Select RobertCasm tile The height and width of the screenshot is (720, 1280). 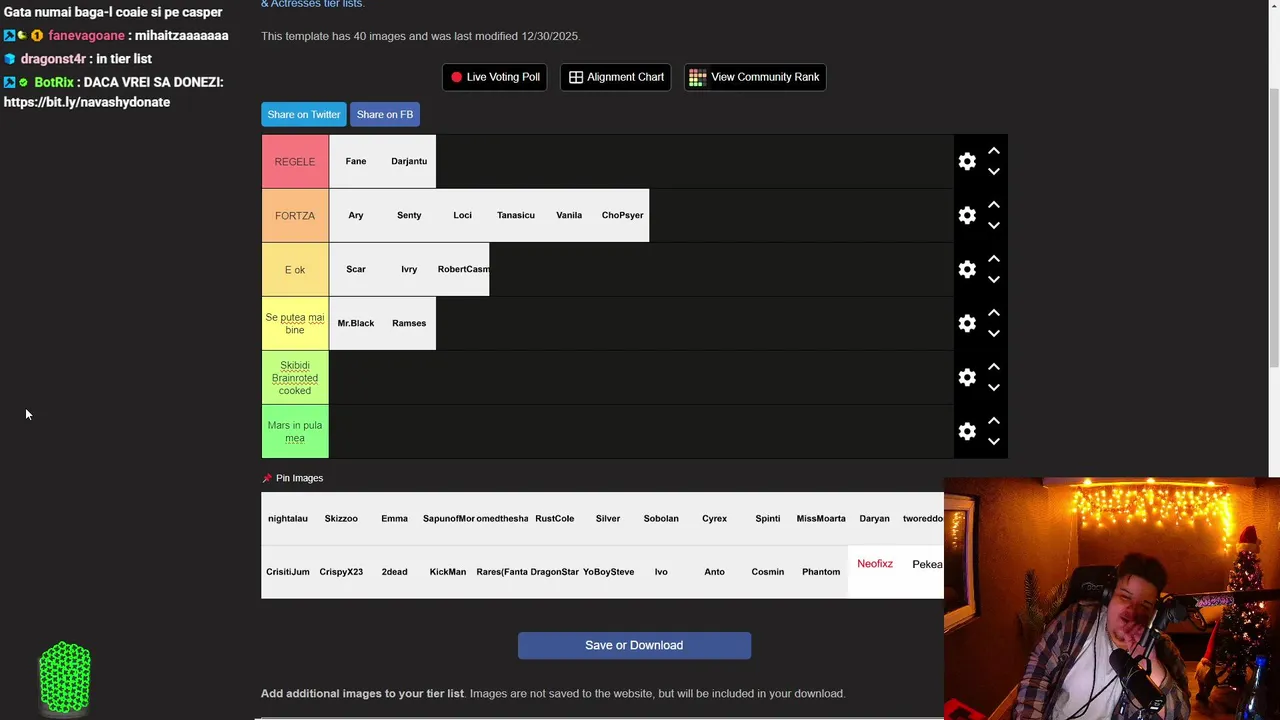click(x=463, y=269)
